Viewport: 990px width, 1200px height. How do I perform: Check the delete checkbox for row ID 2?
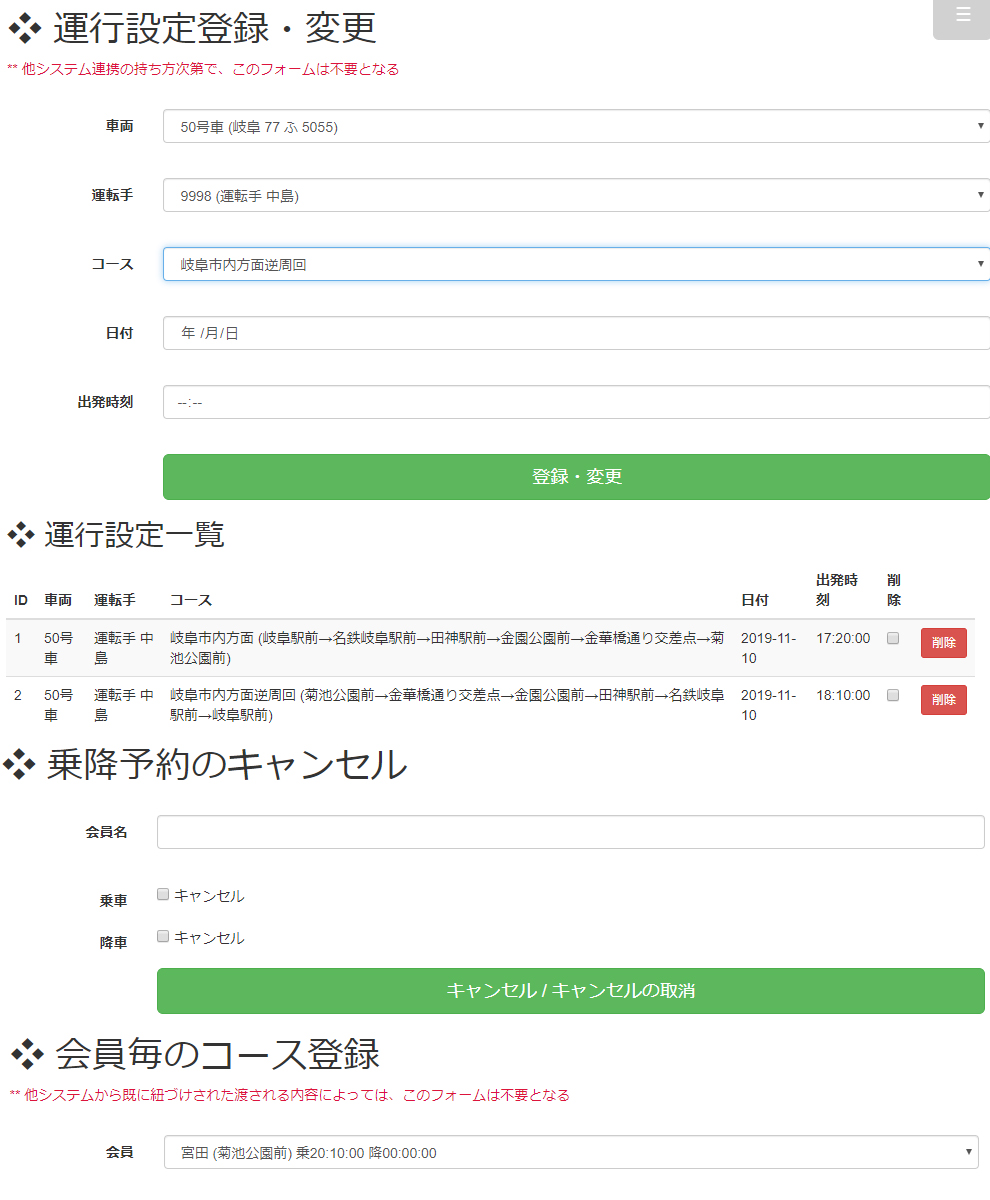(893, 695)
